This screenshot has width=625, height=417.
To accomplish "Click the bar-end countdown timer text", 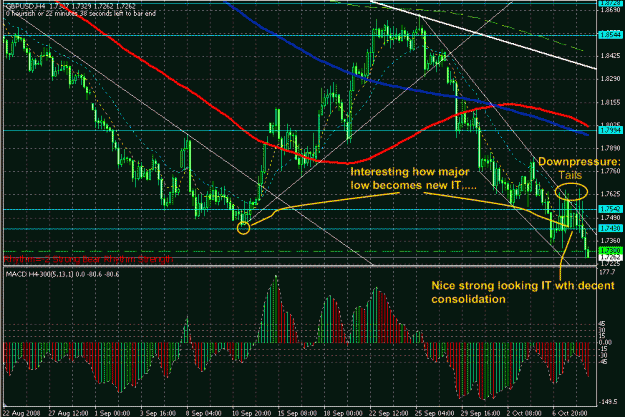I will (x=81, y=14).
